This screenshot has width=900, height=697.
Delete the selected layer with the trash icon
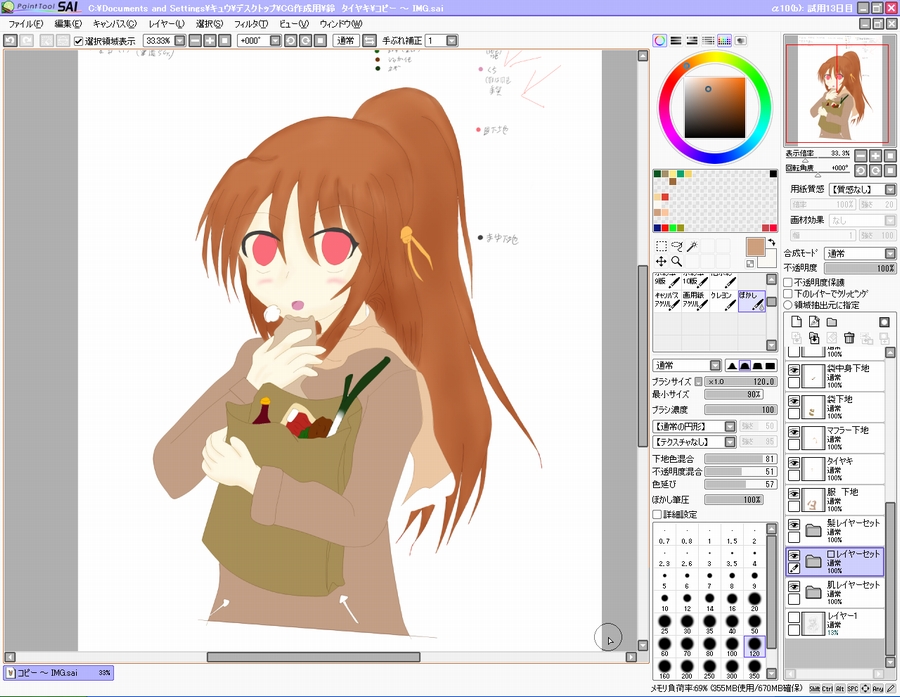click(x=849, y=338)
